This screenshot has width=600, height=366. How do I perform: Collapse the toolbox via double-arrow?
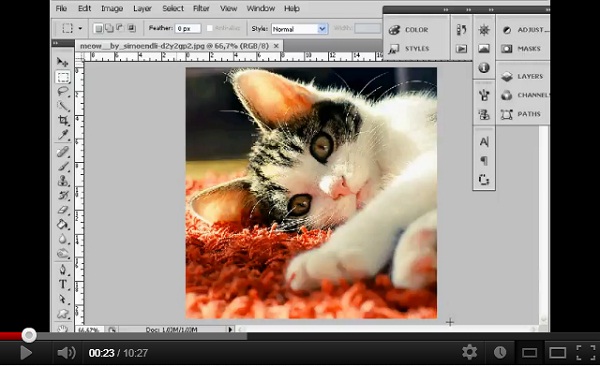click(55, 43)
